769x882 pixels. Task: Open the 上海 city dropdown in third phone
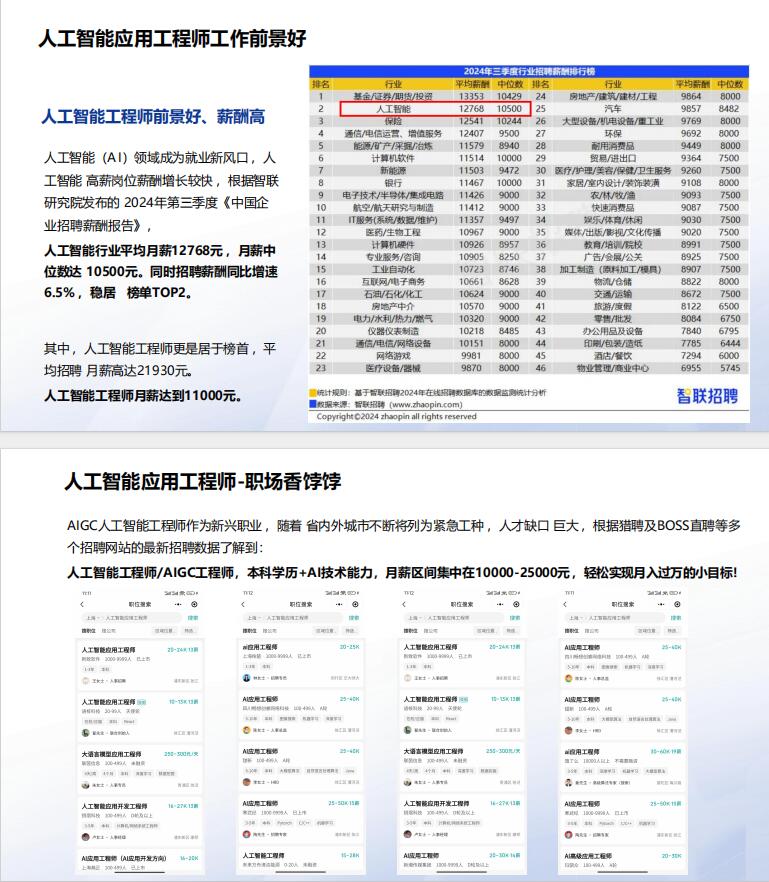point(411,618)
